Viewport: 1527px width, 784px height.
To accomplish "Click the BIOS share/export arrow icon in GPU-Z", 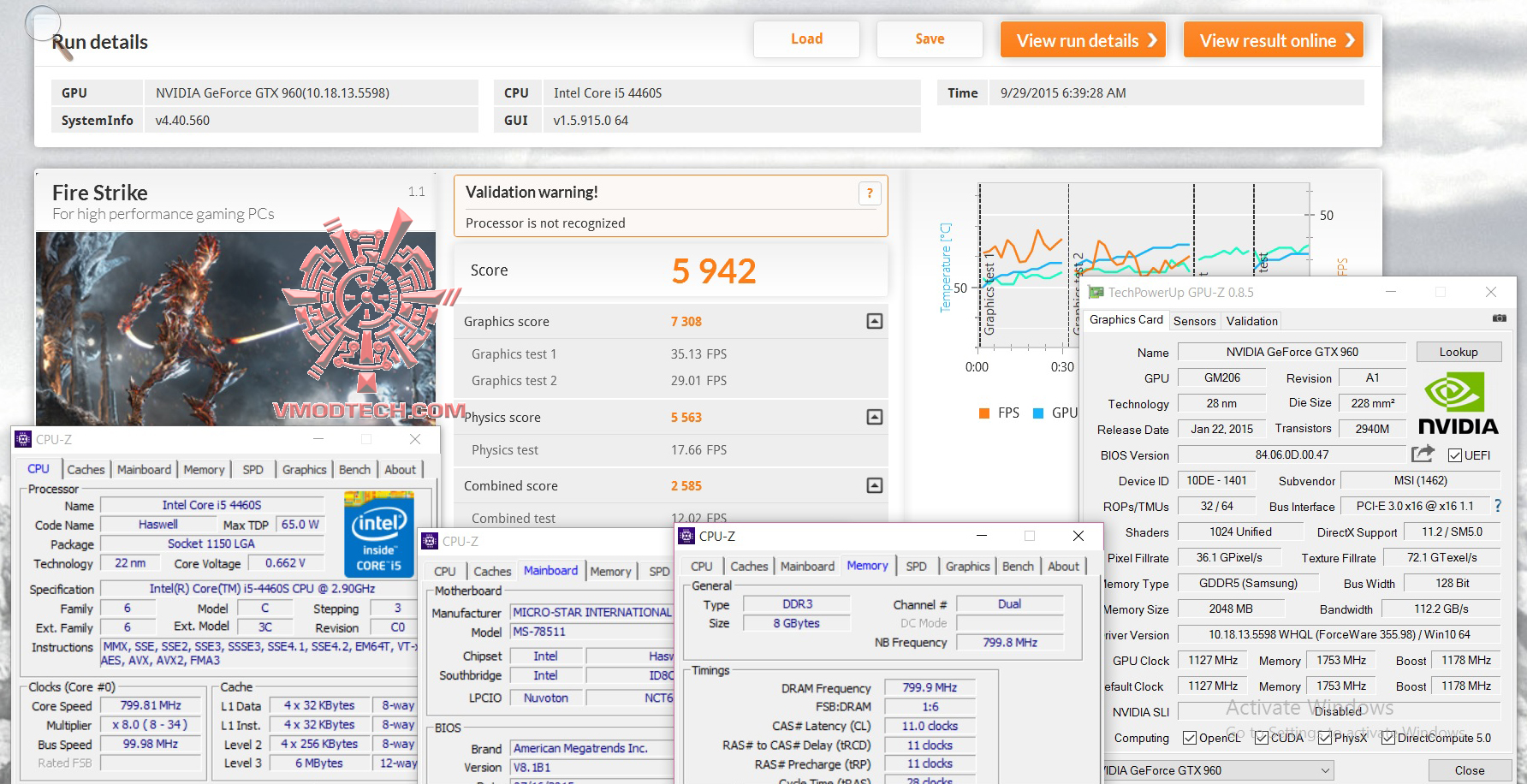I will (1423, 454).
